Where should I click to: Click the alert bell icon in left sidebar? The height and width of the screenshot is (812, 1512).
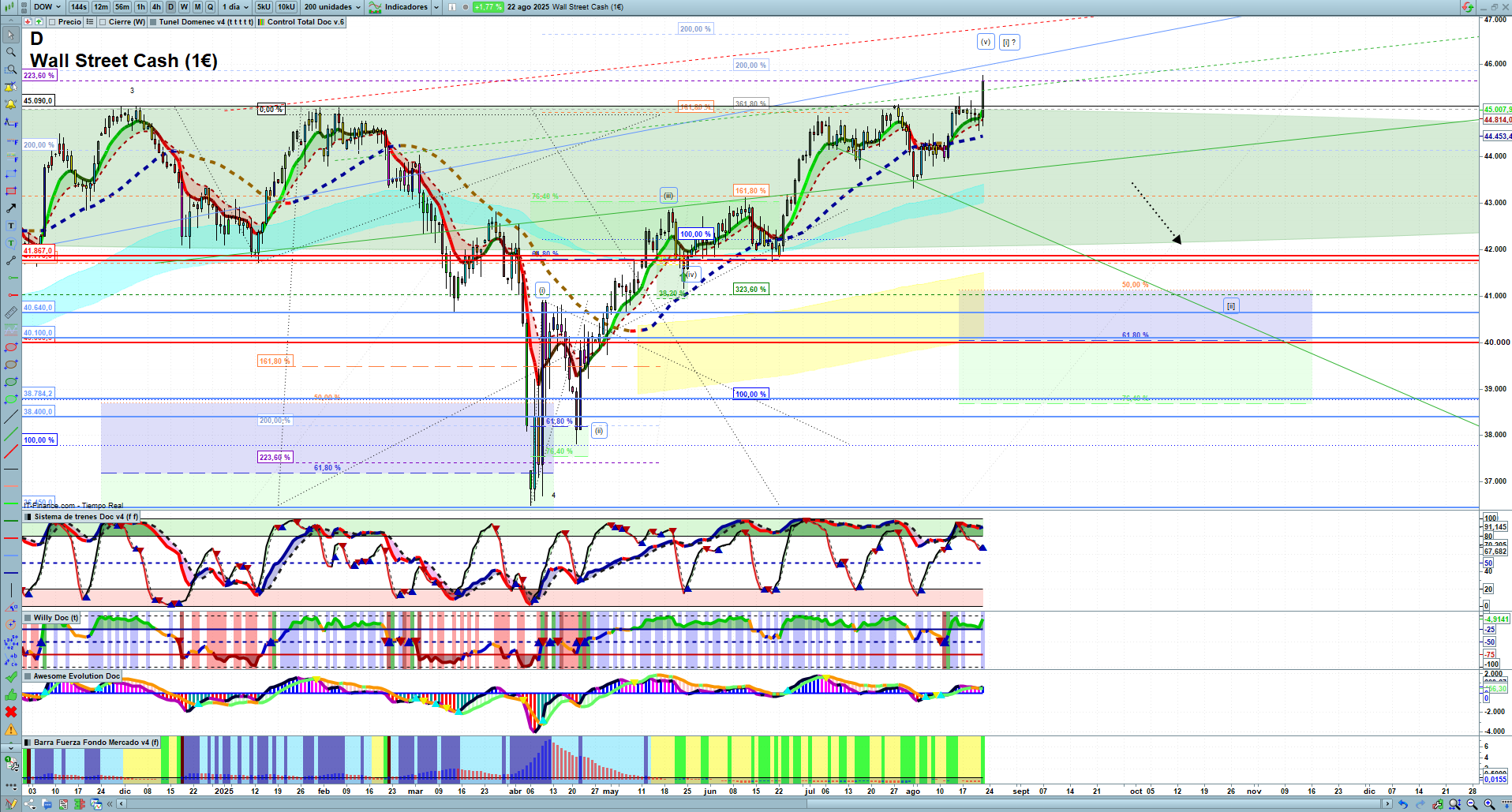point(10,104)
